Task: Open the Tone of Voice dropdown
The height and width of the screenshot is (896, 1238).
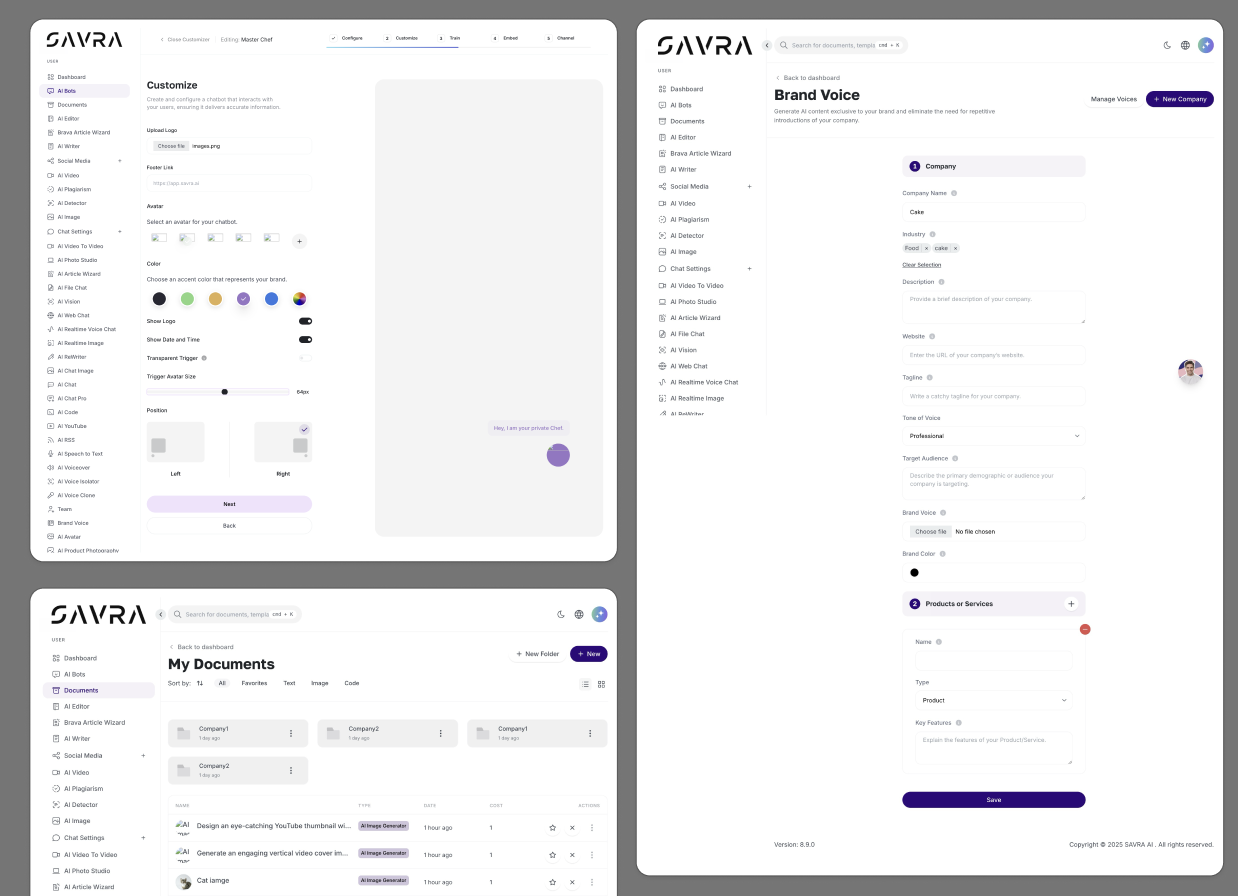Action: point(993,436)
